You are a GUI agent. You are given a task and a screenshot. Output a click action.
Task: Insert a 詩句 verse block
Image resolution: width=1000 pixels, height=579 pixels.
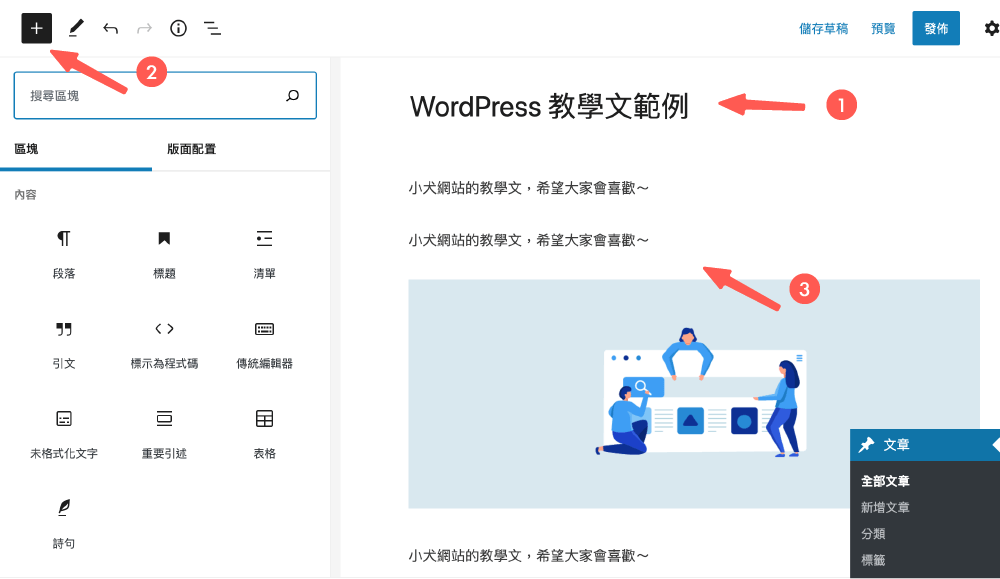point(64,525)
